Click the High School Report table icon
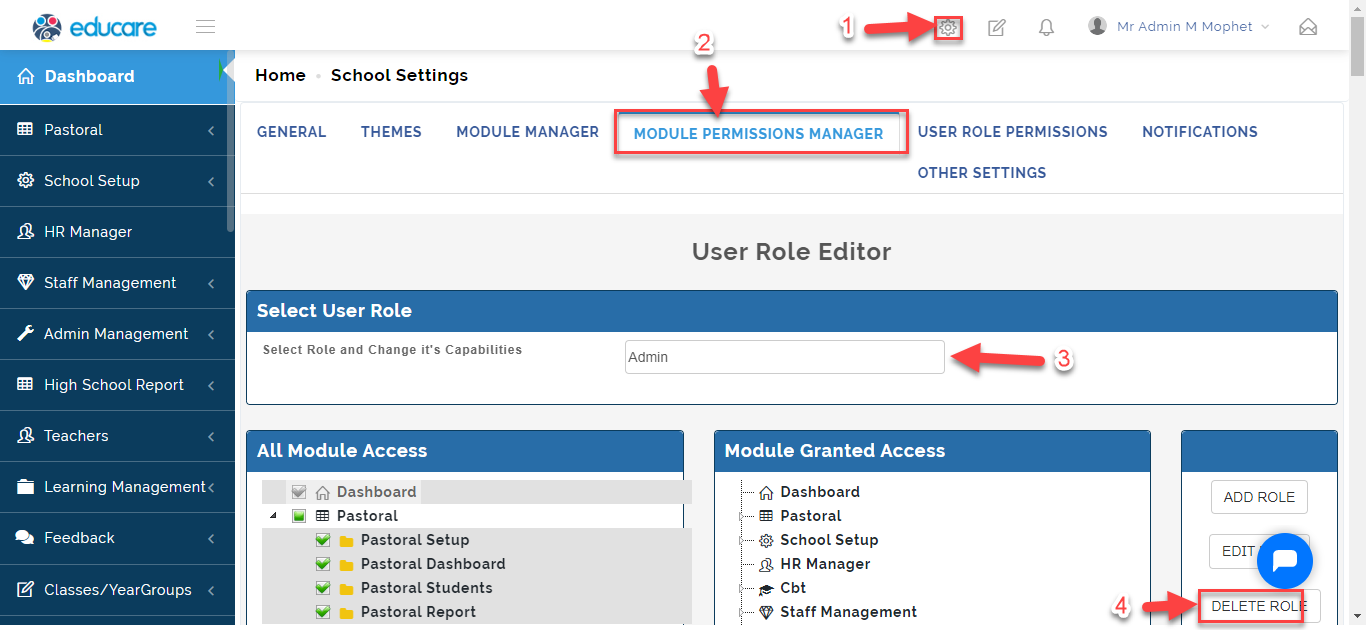The width and height of the screenshot is (1366, 630). 26,385
